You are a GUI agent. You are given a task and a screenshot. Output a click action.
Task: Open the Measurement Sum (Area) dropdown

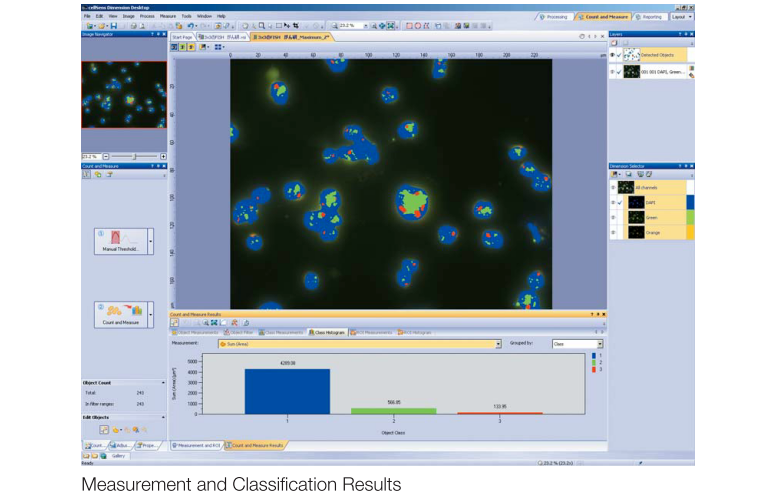[498, 343]
